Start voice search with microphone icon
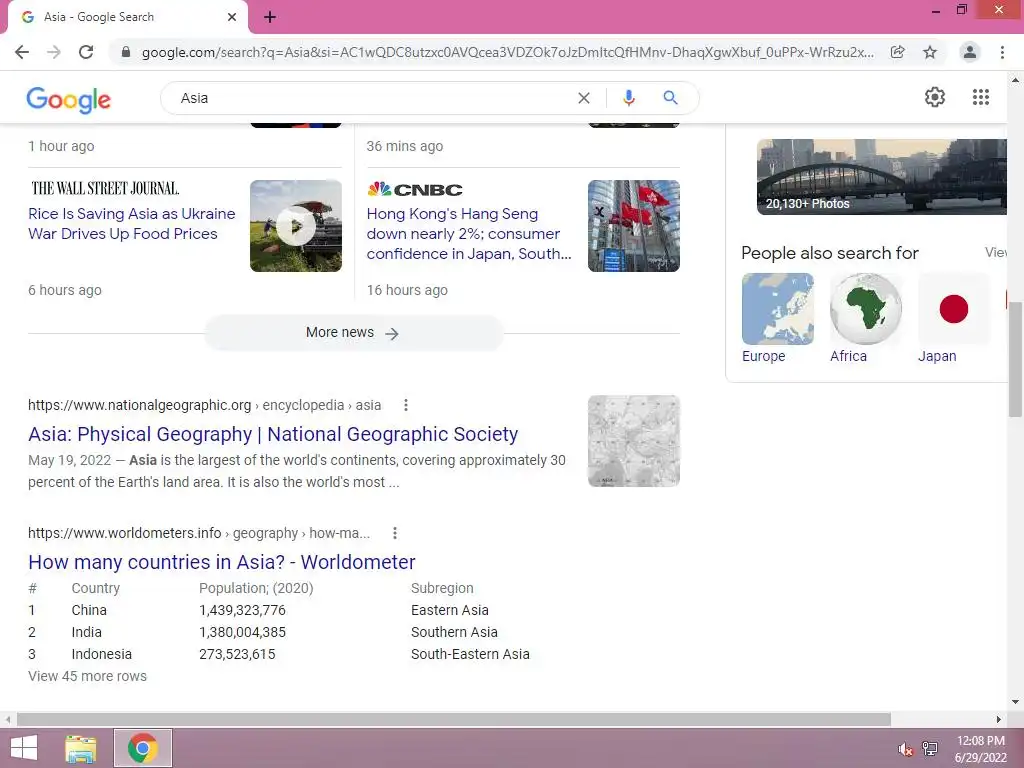1024x768 pixels. point(628,98)
